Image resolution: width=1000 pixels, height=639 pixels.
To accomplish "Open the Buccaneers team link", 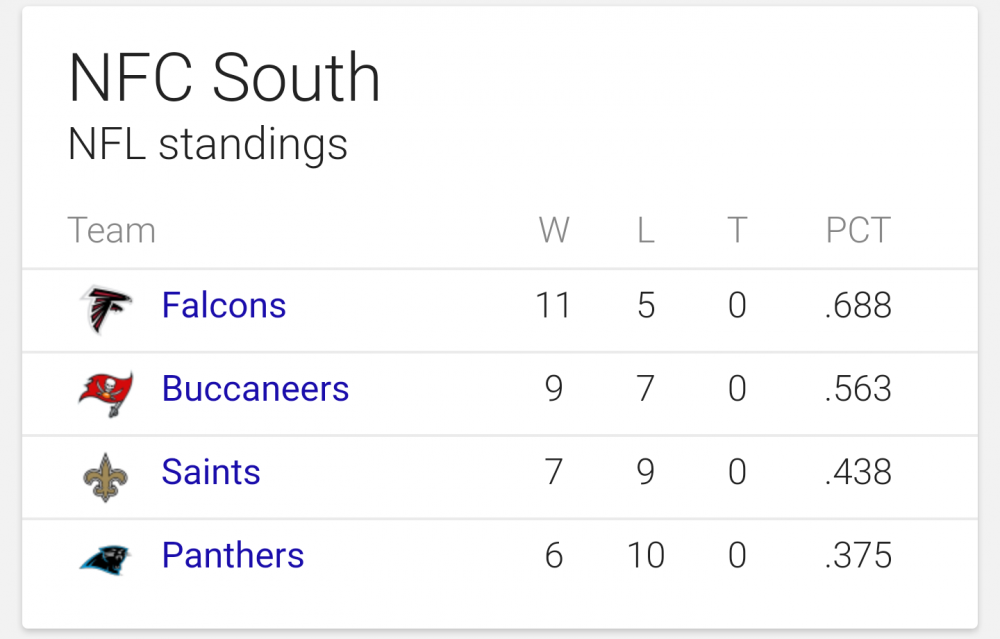I will click(x=255, y=388).
